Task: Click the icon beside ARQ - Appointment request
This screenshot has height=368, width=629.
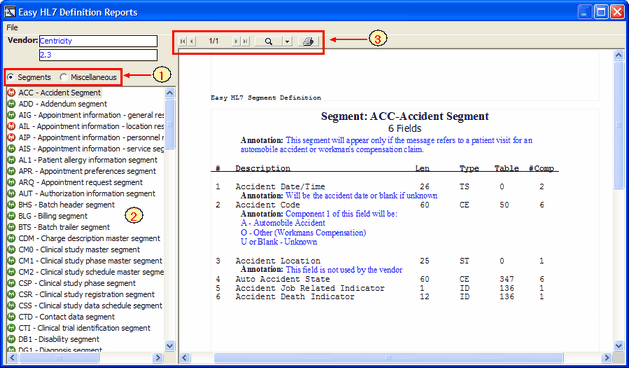Action: click(12, 183)
